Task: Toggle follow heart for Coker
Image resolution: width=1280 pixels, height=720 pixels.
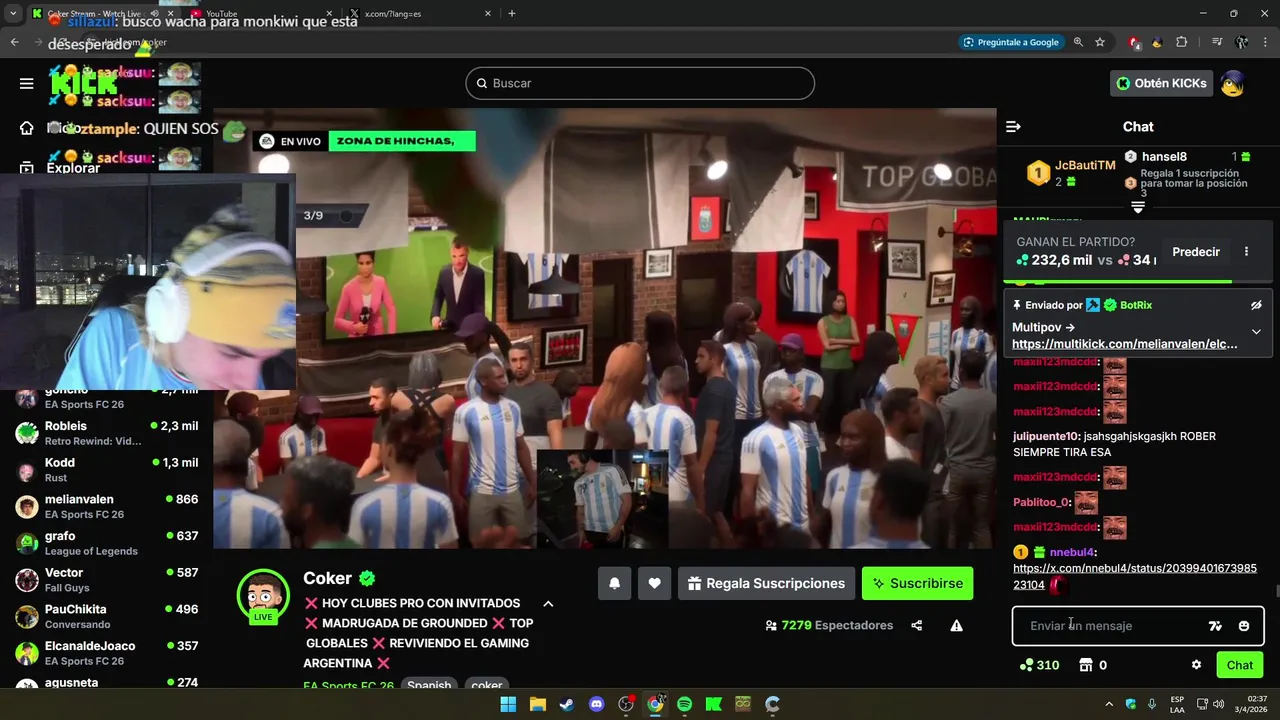Action: [x=654, y=583]
